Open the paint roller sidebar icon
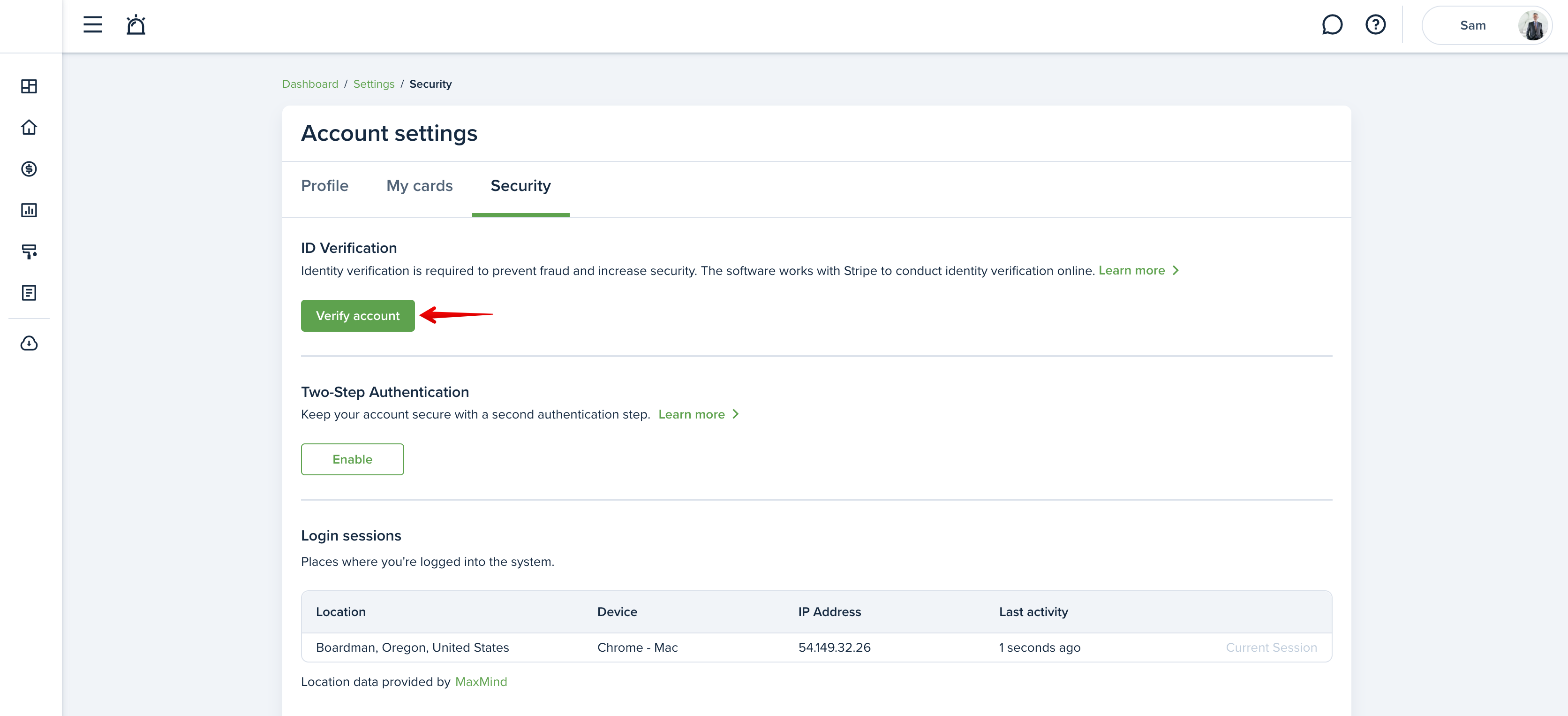 (x=29, y=251)
